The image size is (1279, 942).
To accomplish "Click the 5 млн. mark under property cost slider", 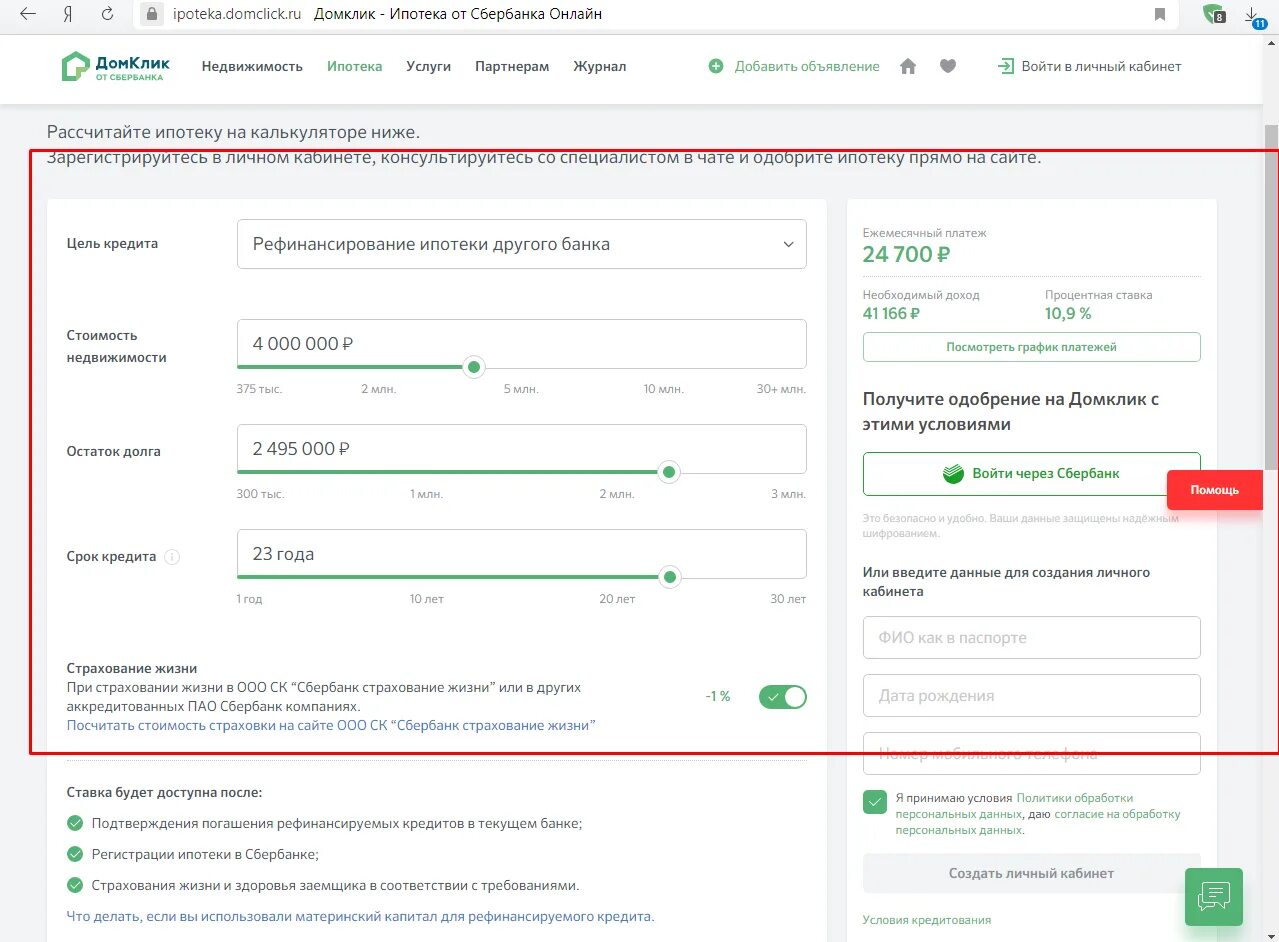I will coord(521,389).
